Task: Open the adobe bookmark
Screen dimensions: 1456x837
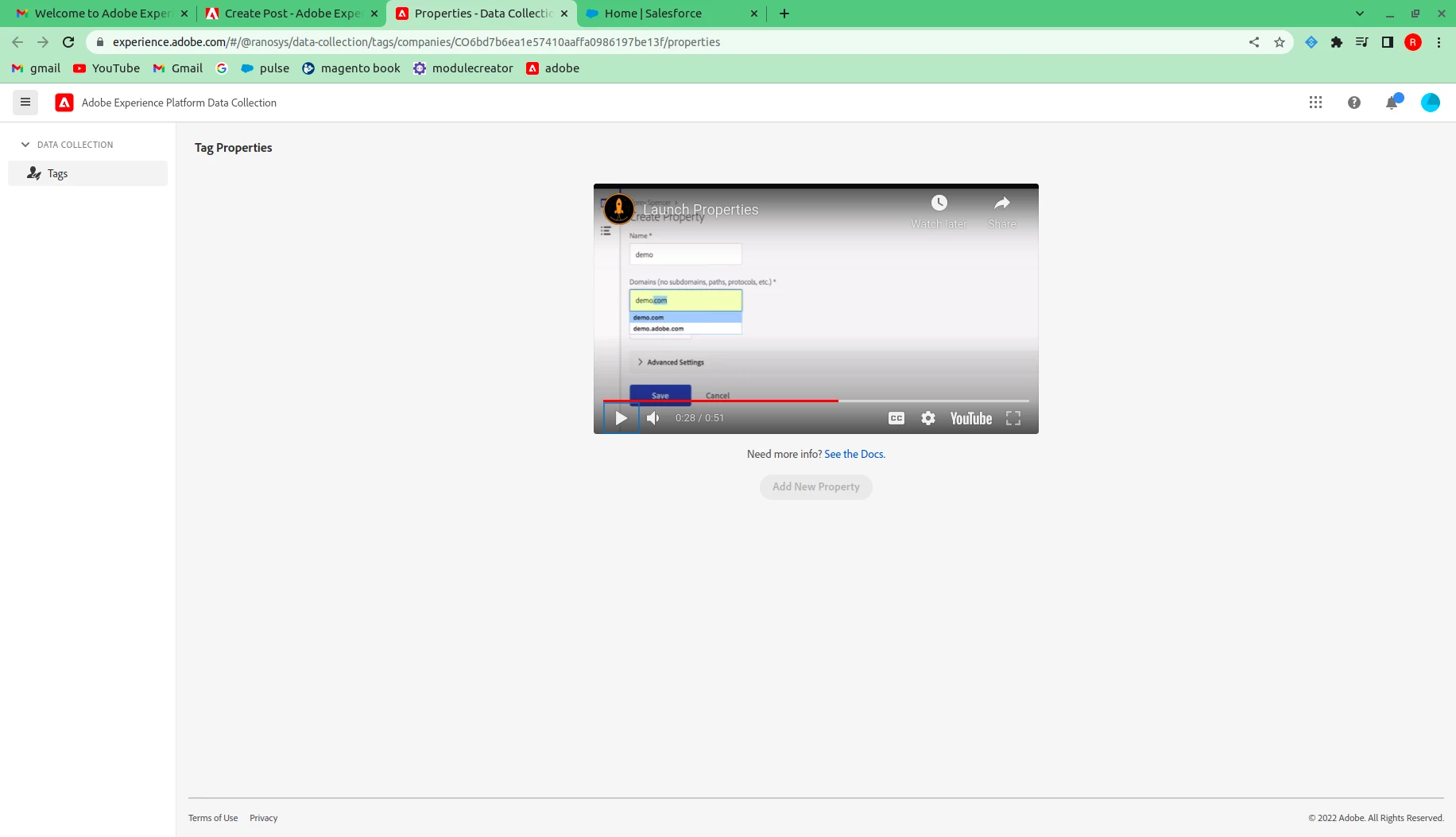Action: coord(553,68)
